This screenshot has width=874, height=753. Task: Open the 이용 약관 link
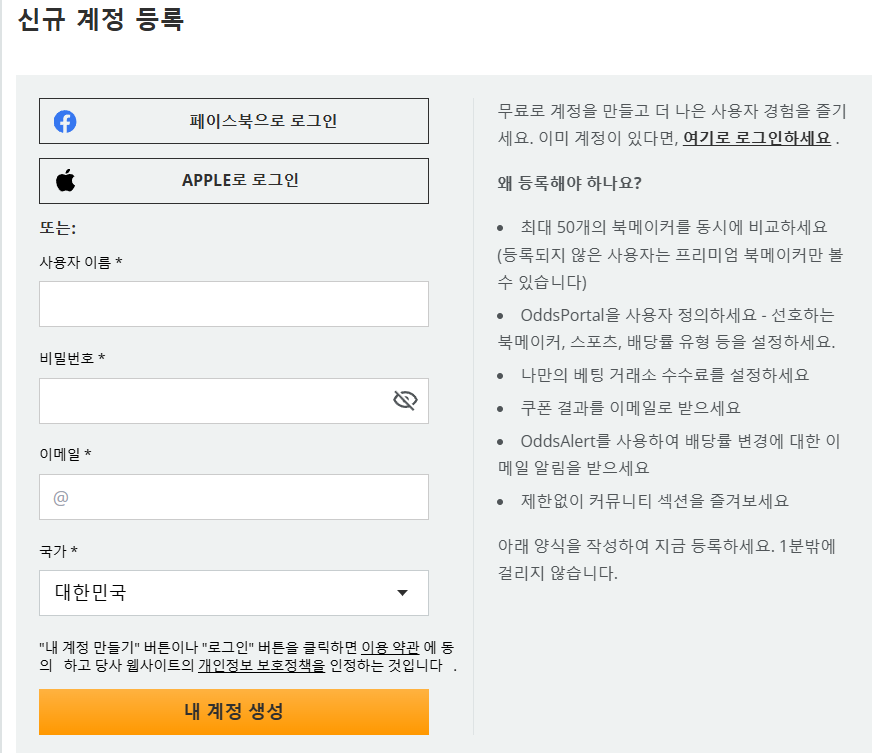[x=390, y=647]
